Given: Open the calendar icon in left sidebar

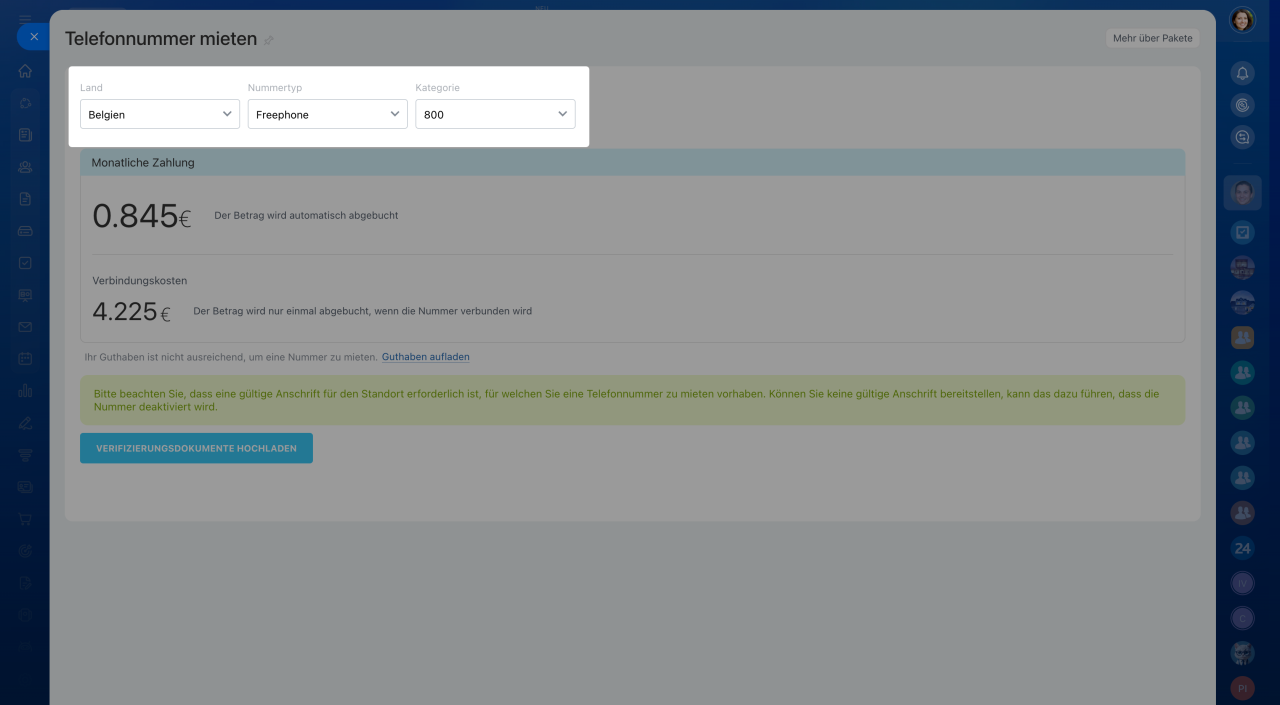Looking at the screenshot, I should point(25,359).
